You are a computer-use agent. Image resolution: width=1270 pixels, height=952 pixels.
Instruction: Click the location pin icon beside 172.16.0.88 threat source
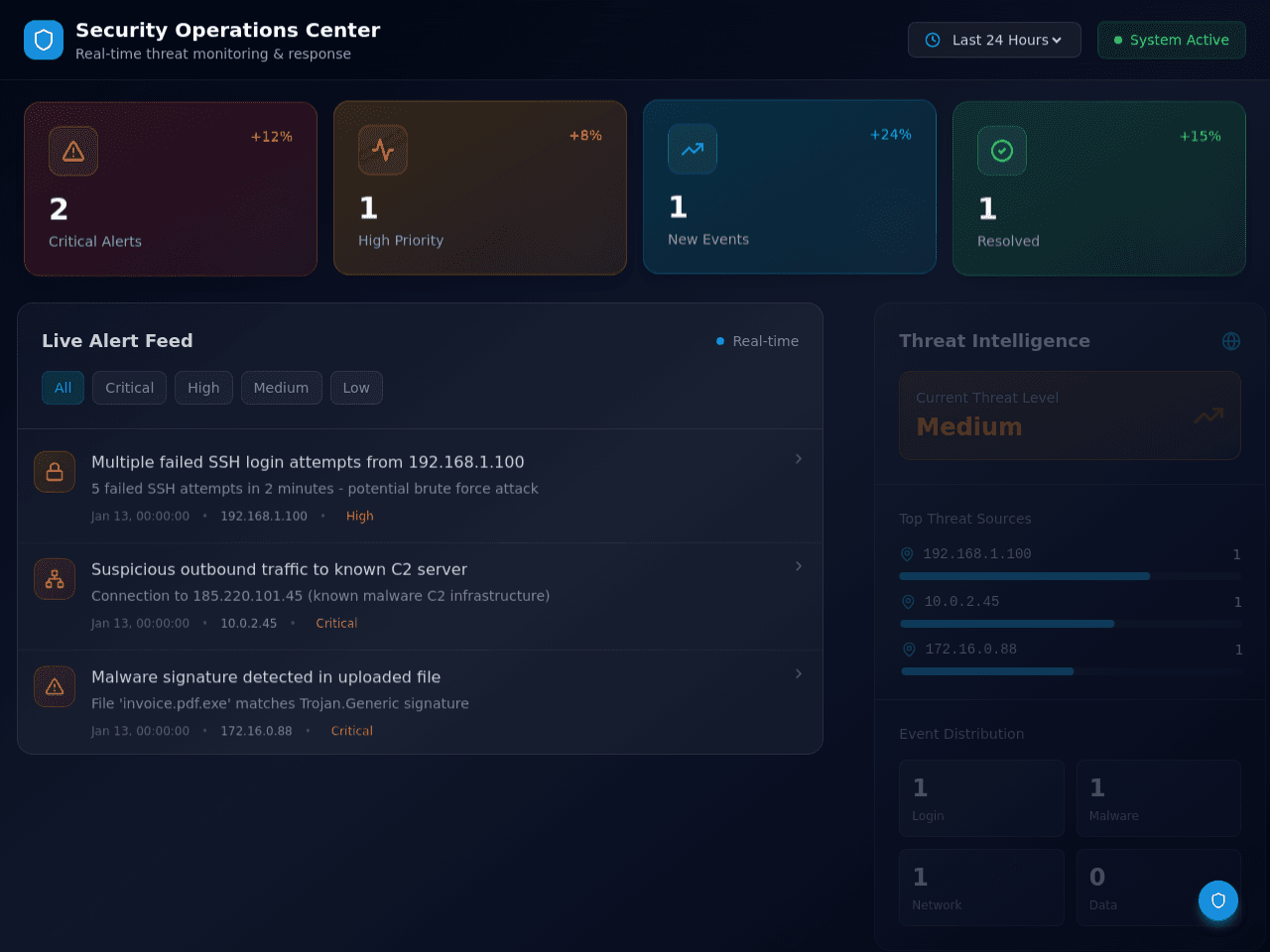coord(909,650)
